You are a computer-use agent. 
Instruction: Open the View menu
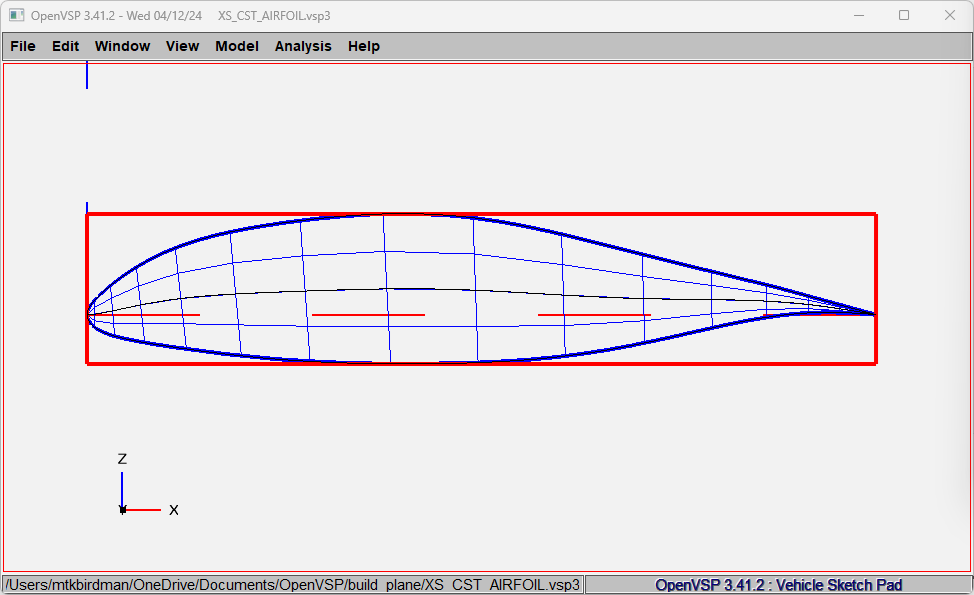pos(182,46)
